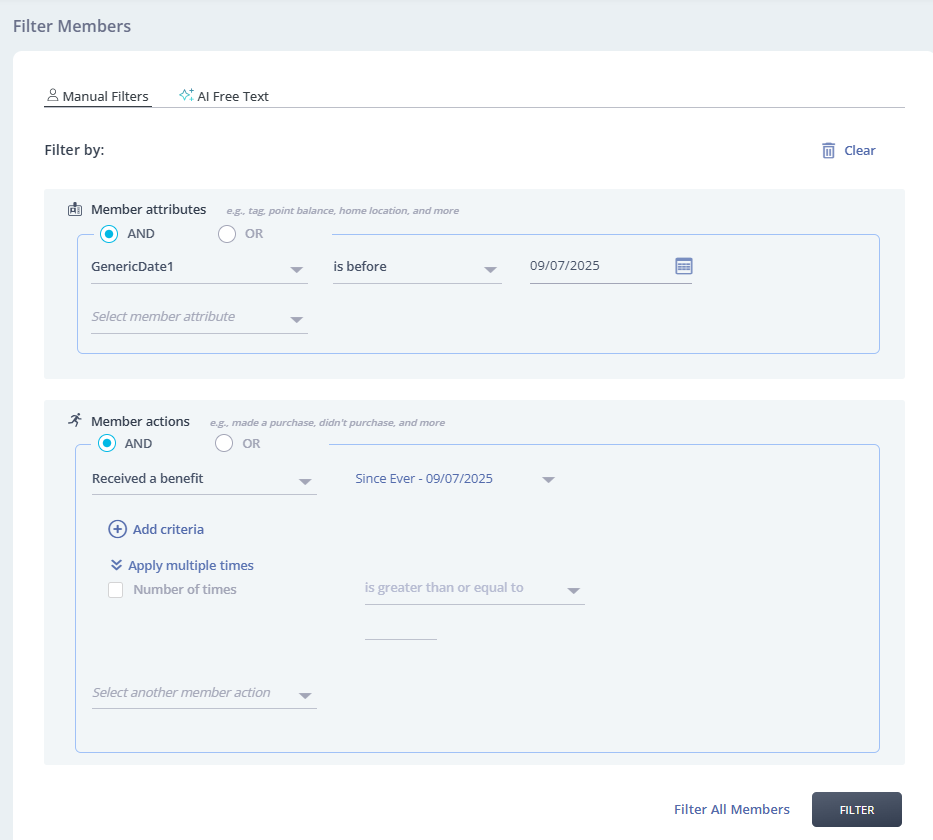The height and width of the screenshot is (840, 933).
Task: Click the plus circle Add criteria icon
Action: click(117, 529)
